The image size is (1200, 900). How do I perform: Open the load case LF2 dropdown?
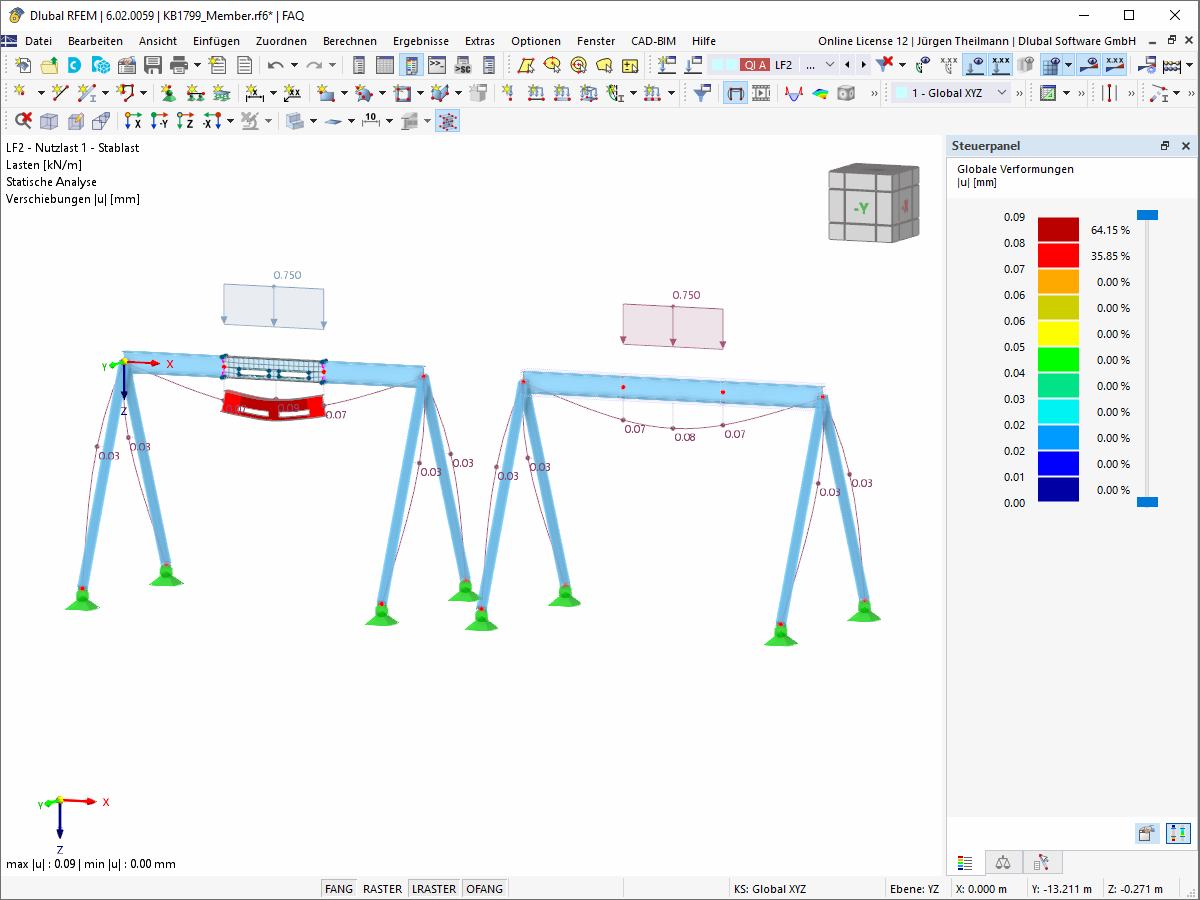[x=829, y=65]
